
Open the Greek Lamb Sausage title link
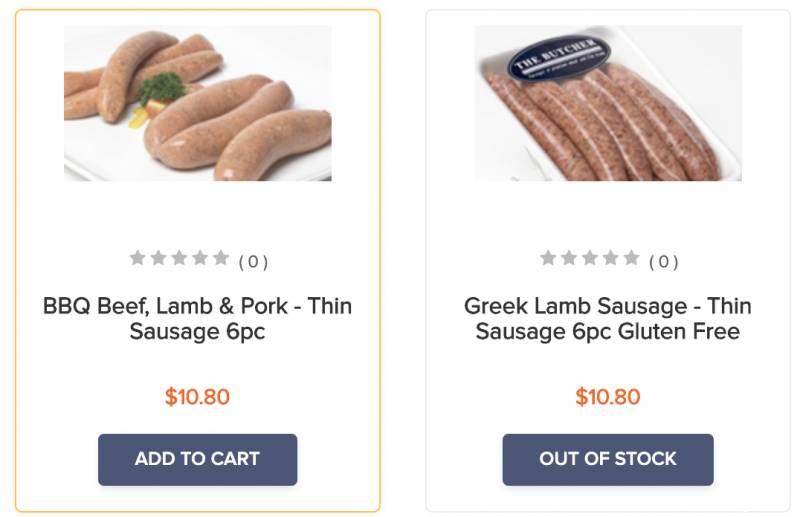pyautogui.click(x=608, y=318)
